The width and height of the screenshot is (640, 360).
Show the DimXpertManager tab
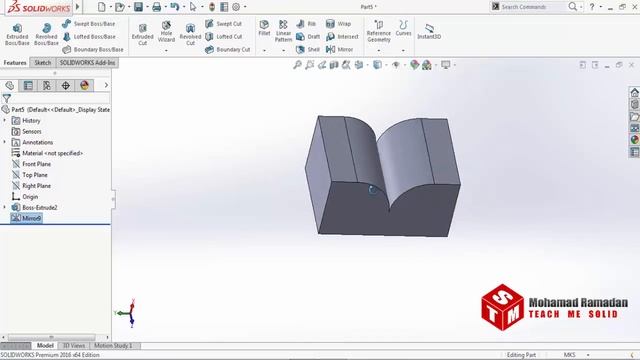click(66, 85)
